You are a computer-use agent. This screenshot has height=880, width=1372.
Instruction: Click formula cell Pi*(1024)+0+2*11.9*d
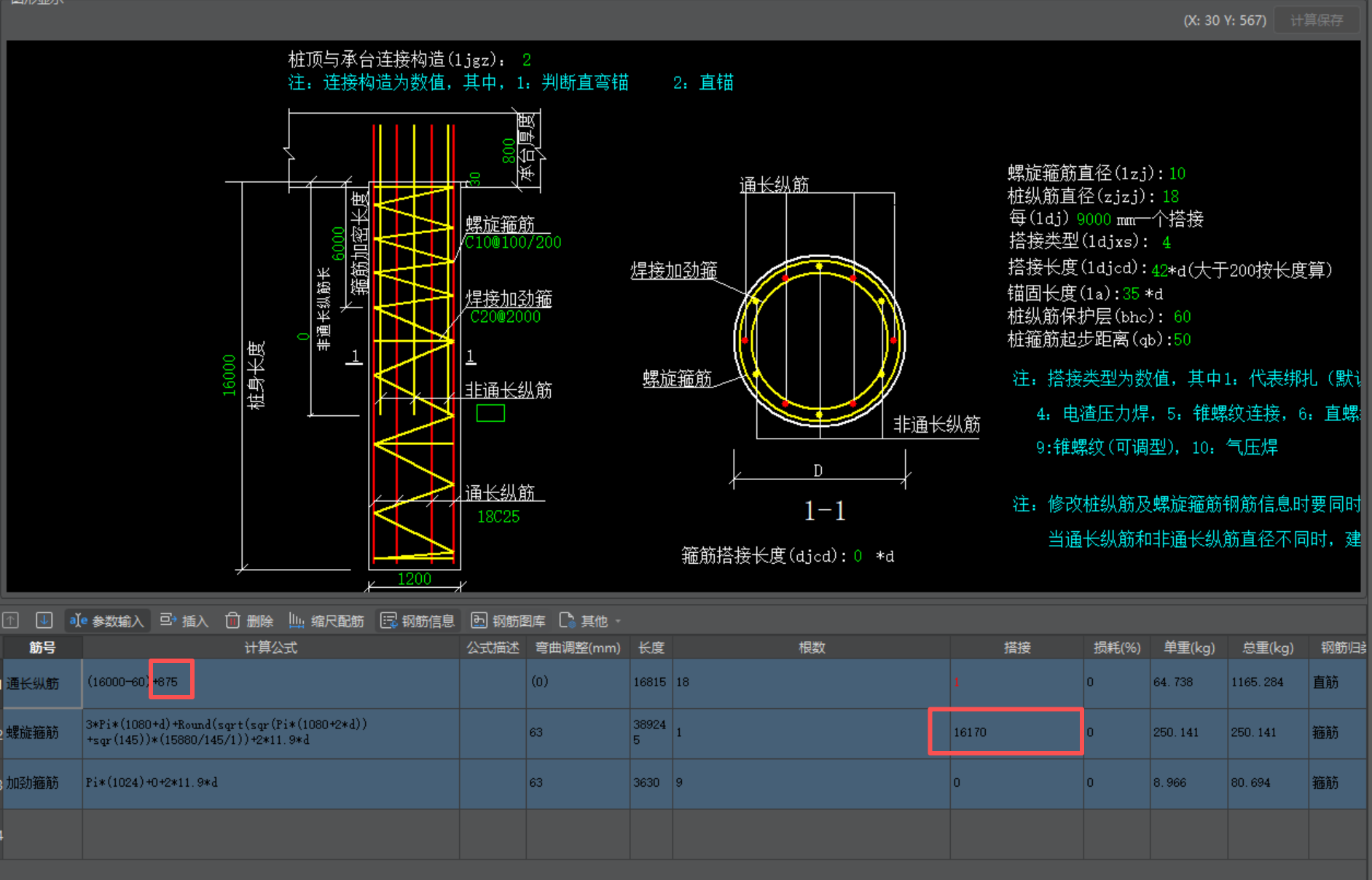[x=271, y=783]
